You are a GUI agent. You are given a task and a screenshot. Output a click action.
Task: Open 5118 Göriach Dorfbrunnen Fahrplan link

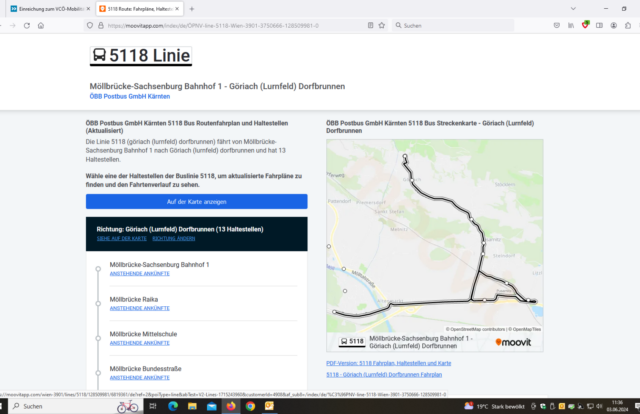384,374
